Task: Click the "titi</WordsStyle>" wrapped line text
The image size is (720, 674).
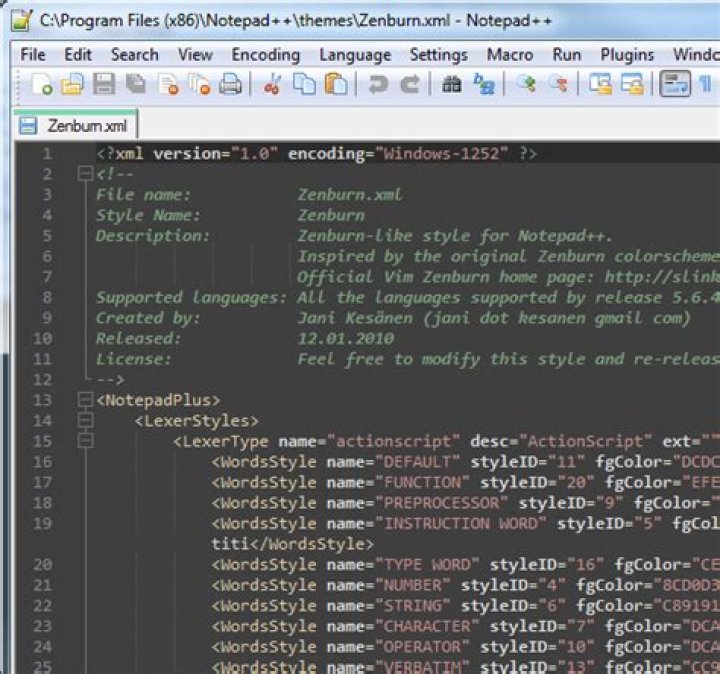Action: pos(292,544)
